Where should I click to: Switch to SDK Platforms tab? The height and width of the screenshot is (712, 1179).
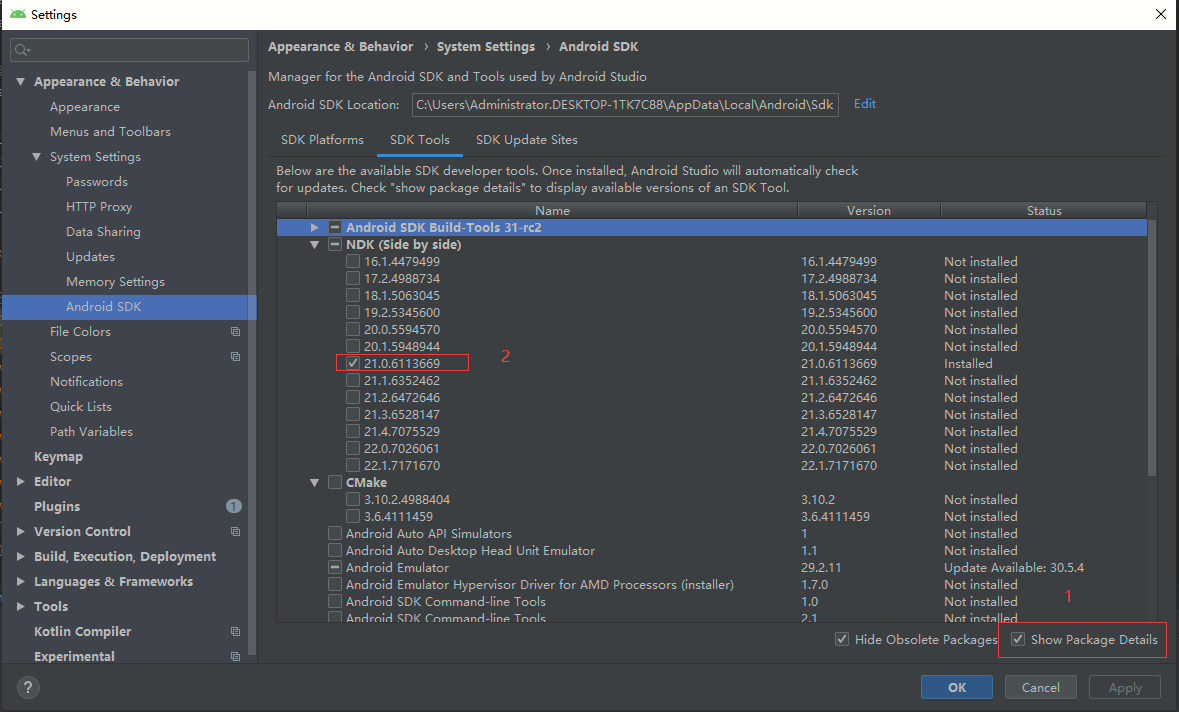click(322, 140)
